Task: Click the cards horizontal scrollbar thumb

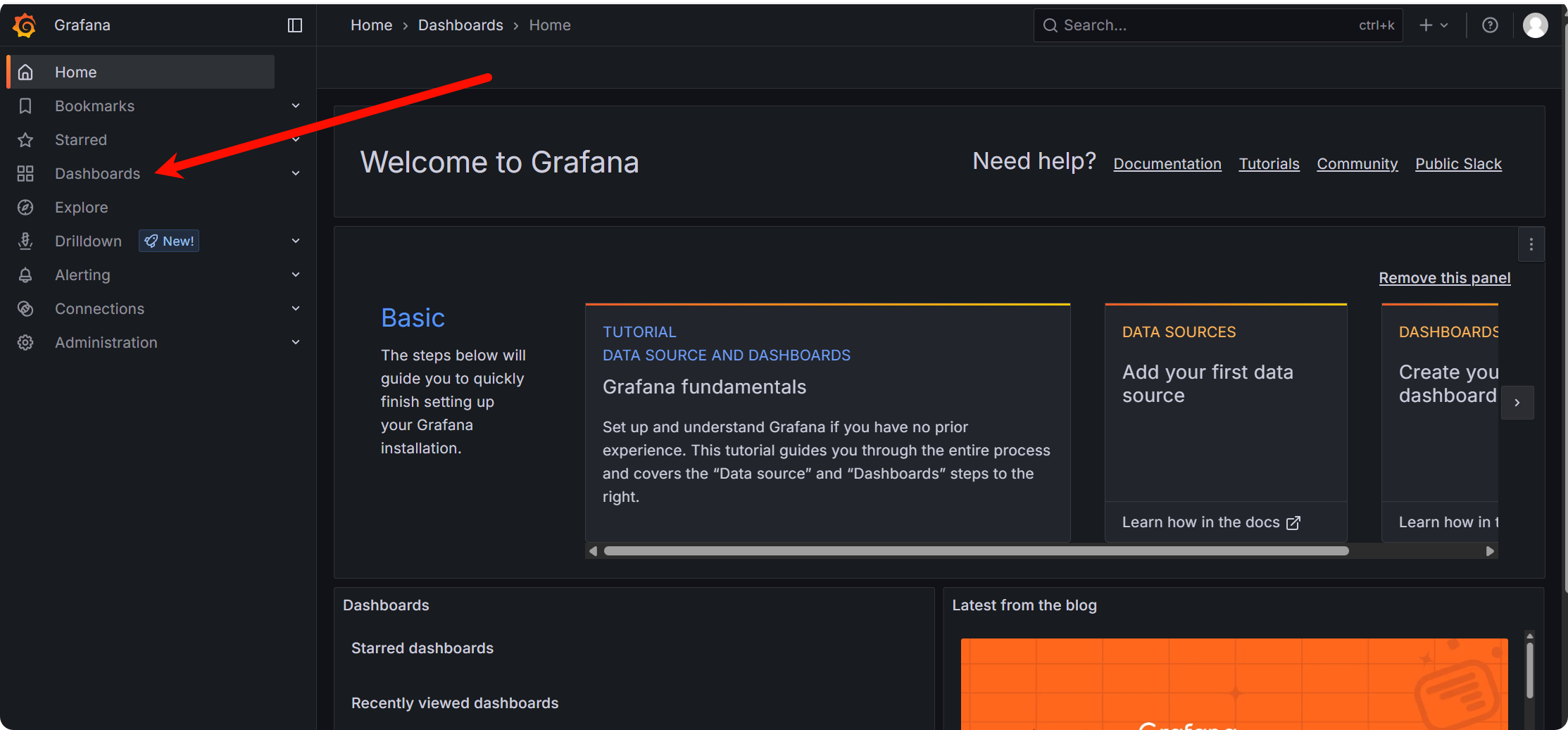Action: 976,551
